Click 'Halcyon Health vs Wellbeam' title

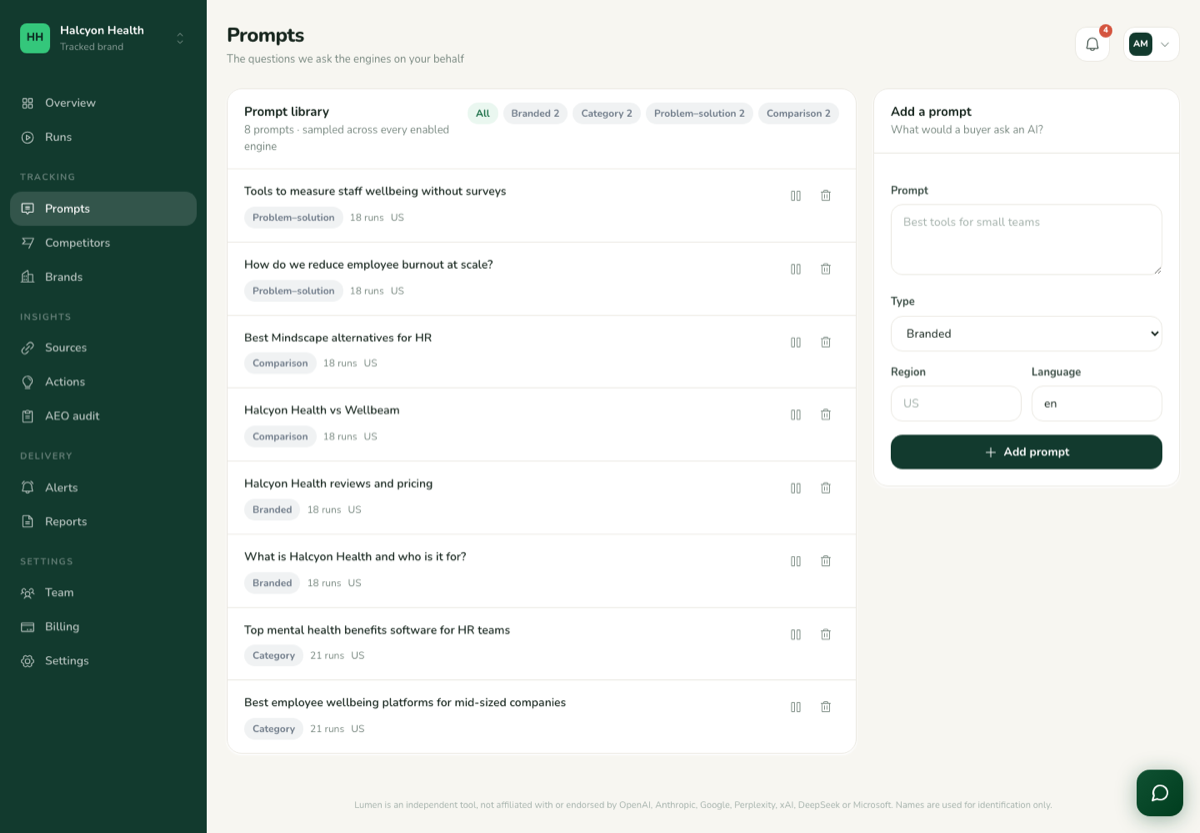pyautogui.click(x=322, y=410)
